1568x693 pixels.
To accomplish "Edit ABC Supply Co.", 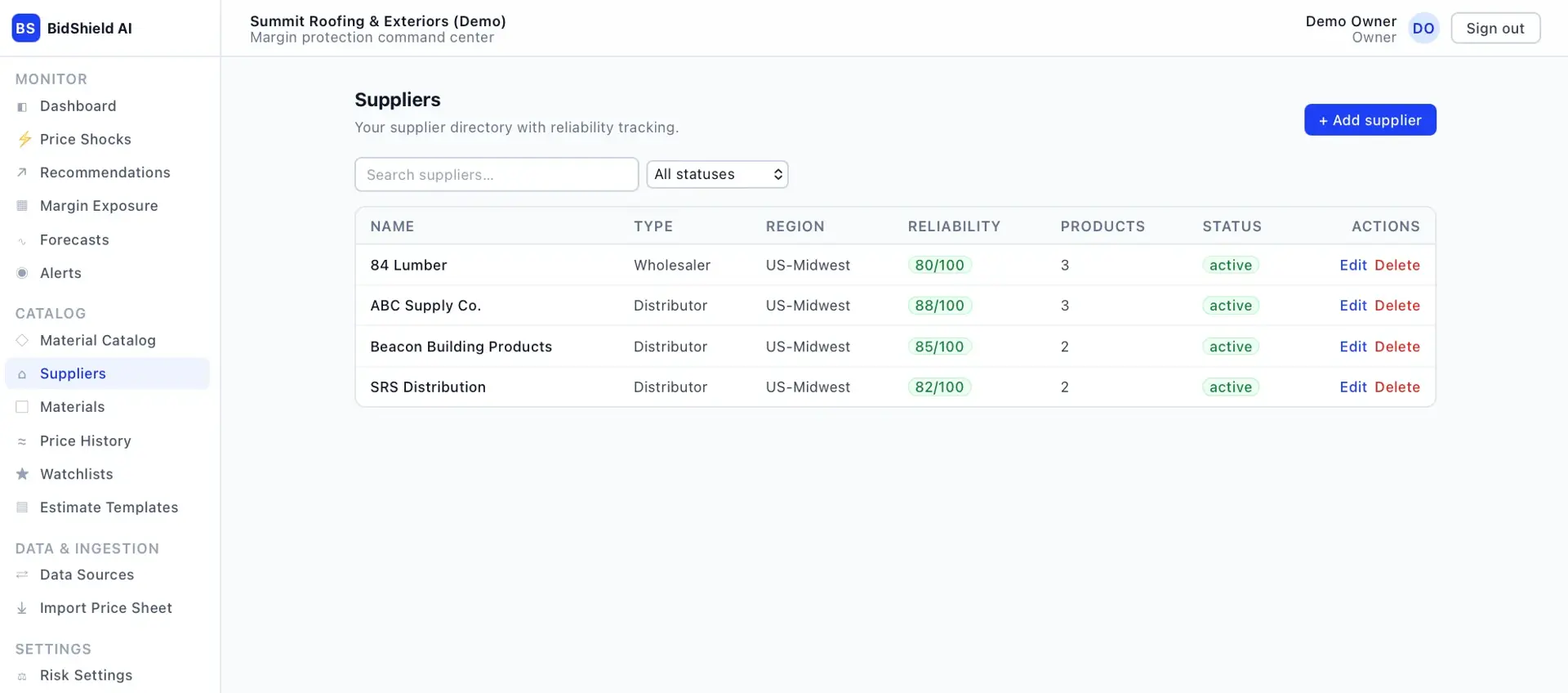I will 1353,306.
